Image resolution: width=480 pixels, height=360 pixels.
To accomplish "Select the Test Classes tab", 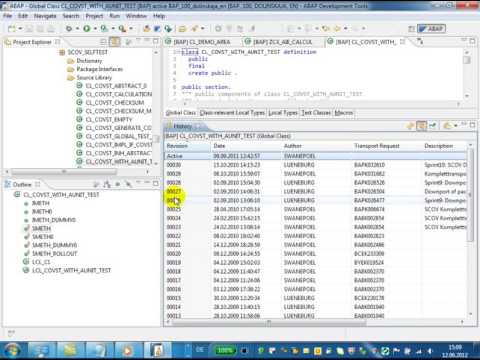I will click(316, 113).
